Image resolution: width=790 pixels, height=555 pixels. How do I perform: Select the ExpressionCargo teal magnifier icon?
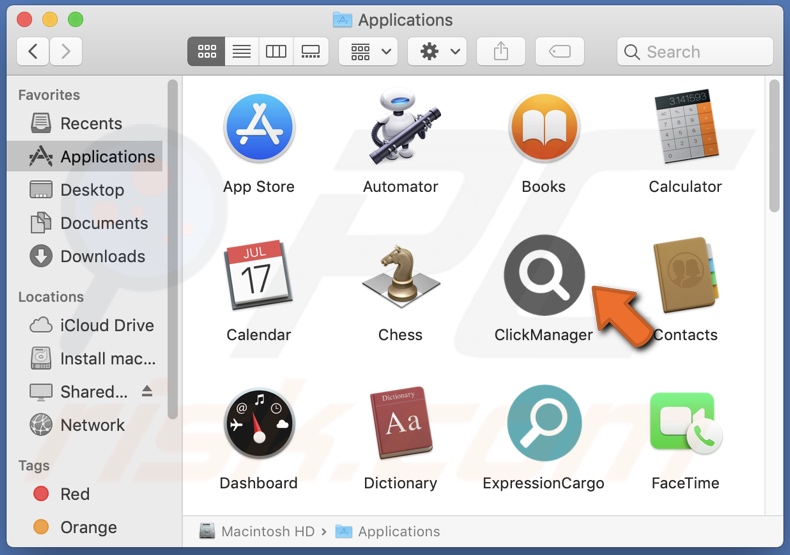pos(544,423)
